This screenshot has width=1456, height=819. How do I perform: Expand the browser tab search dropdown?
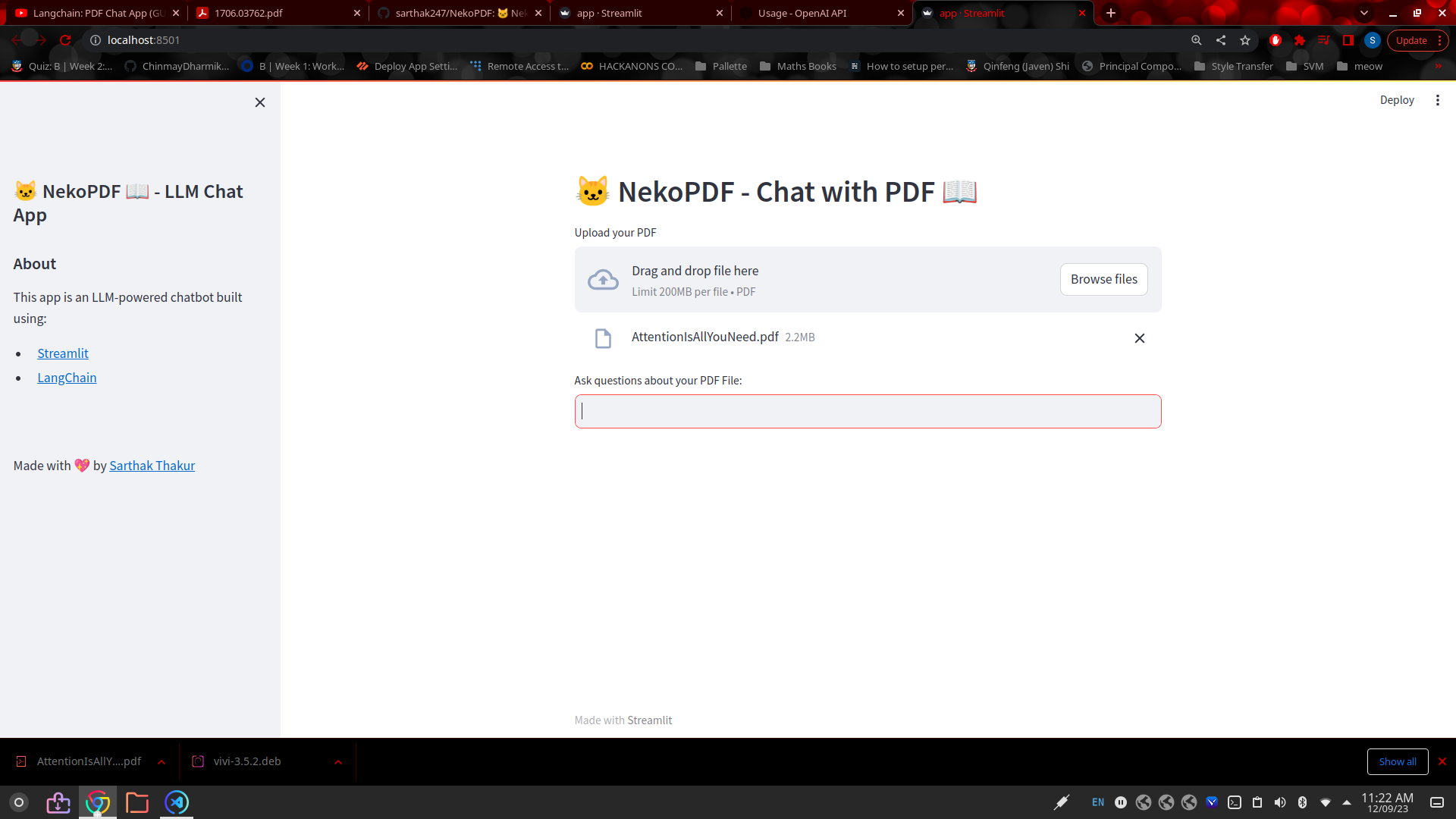pos(1364,13)
